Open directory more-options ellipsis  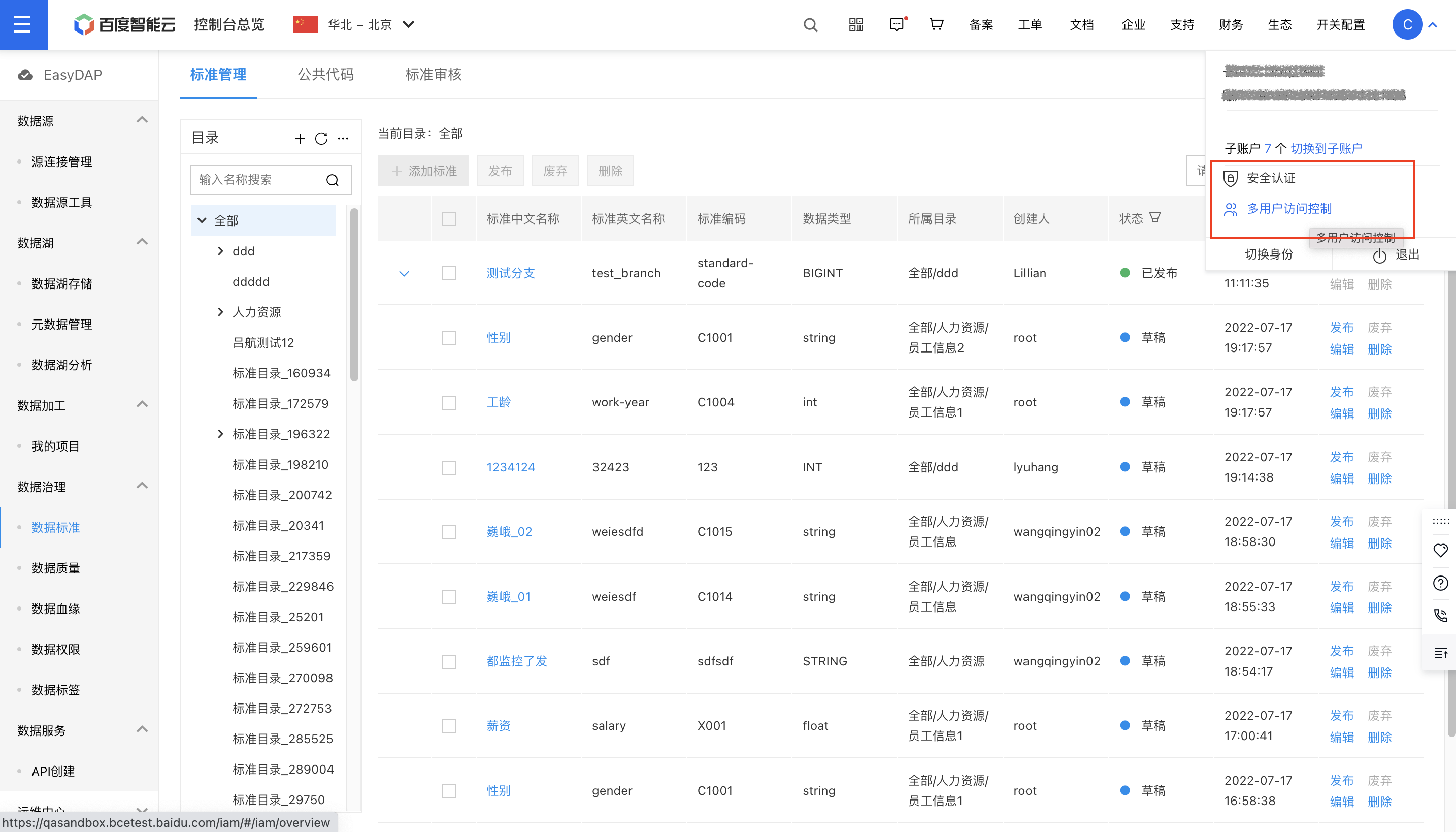click(343, 138)
